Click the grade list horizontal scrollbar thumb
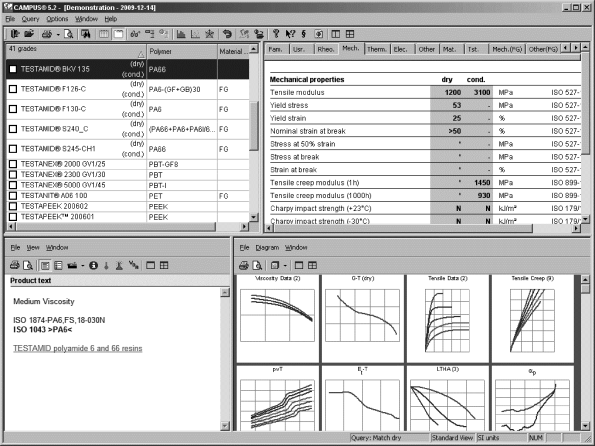 click(115, 227)
